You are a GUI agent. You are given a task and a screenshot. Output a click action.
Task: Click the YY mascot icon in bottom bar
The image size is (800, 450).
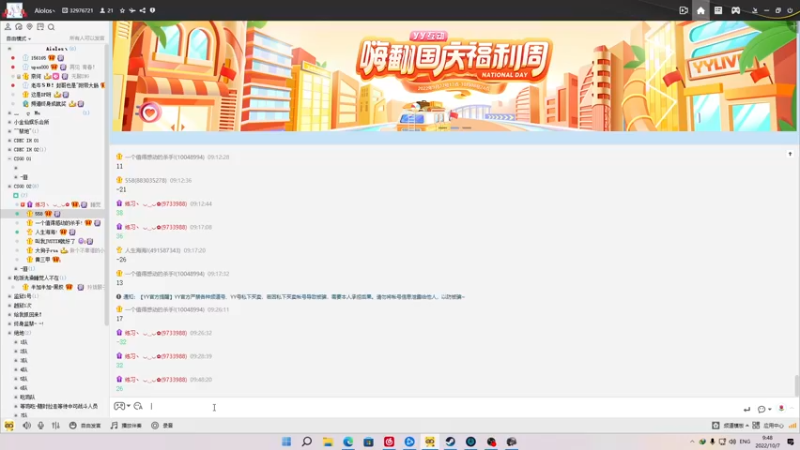coord(9,425)
